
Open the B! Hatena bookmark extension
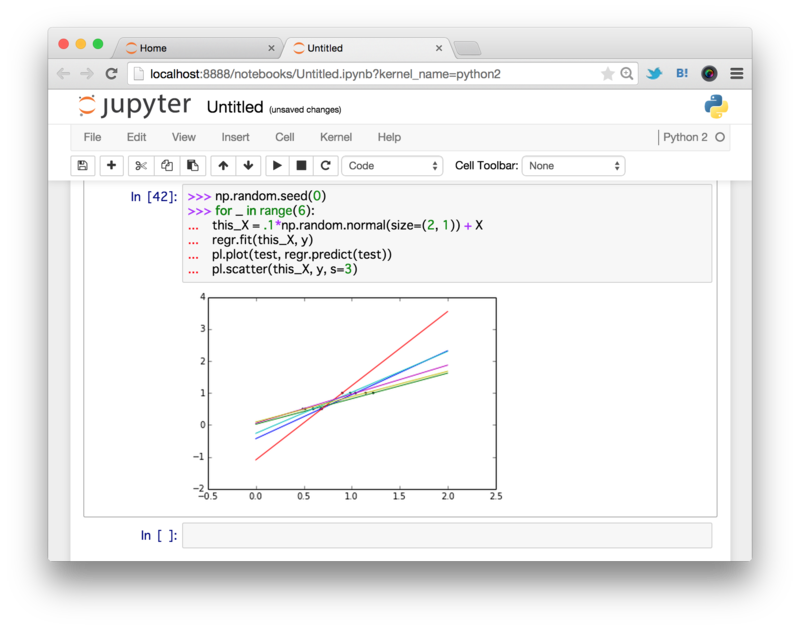coord(682,73)
